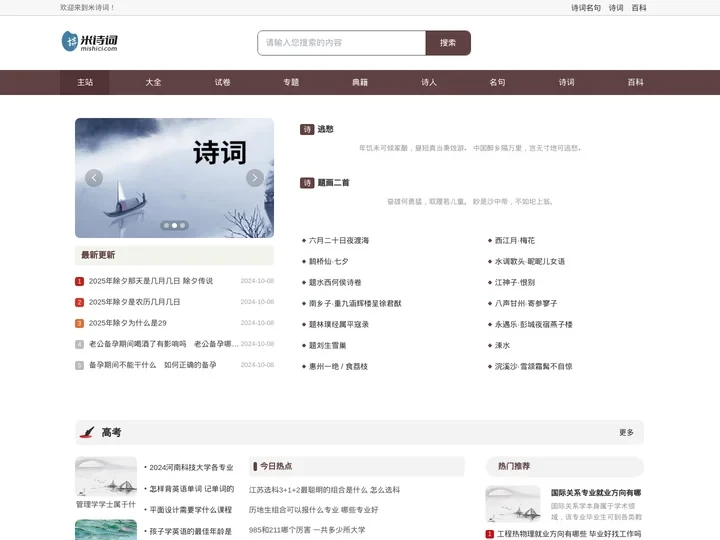Click 诗词 link in top bar
The height and width of the screenshot is (540, 720).
click(616, 8)
